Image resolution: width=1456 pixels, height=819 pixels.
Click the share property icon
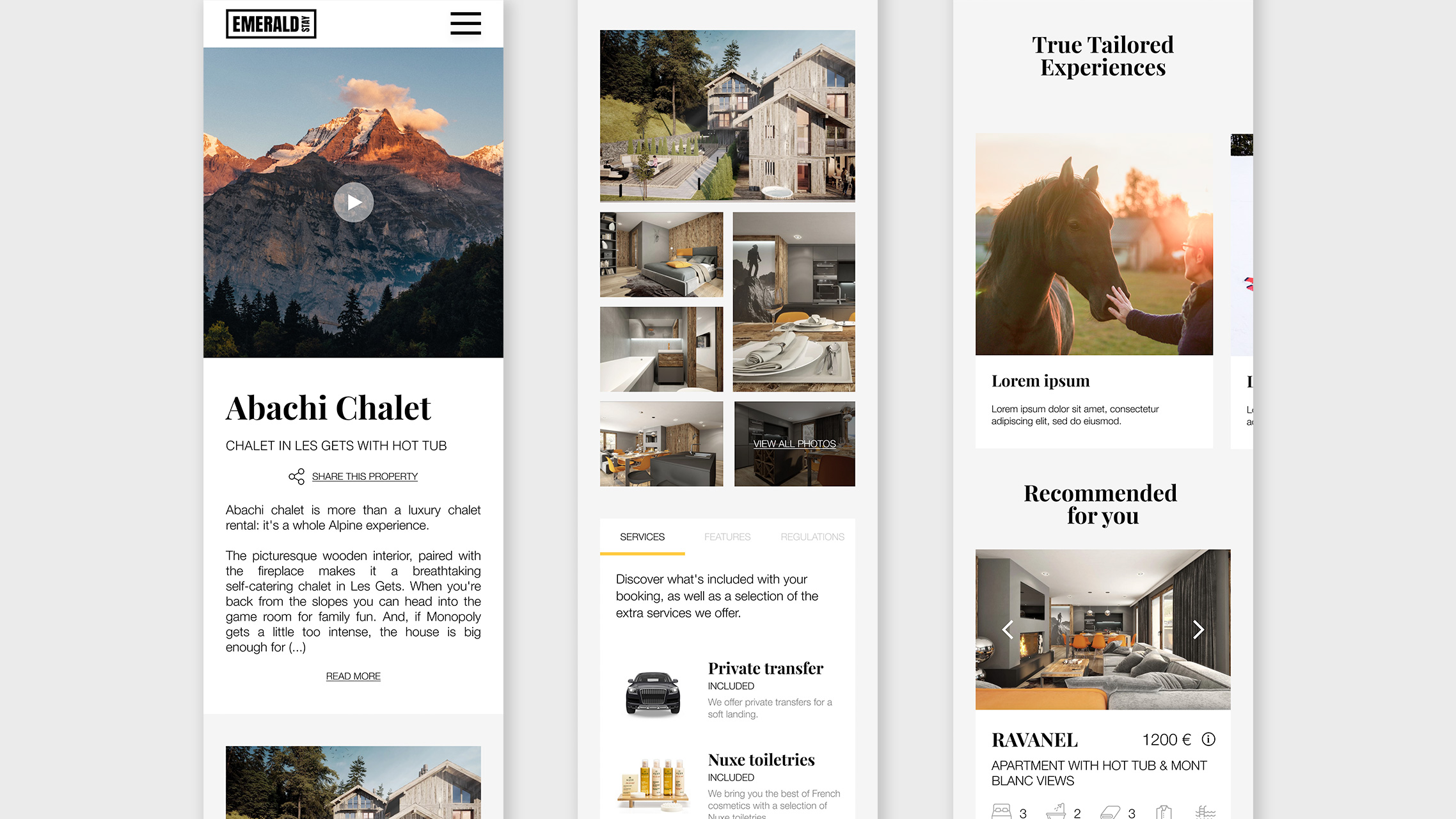[296, 476]
